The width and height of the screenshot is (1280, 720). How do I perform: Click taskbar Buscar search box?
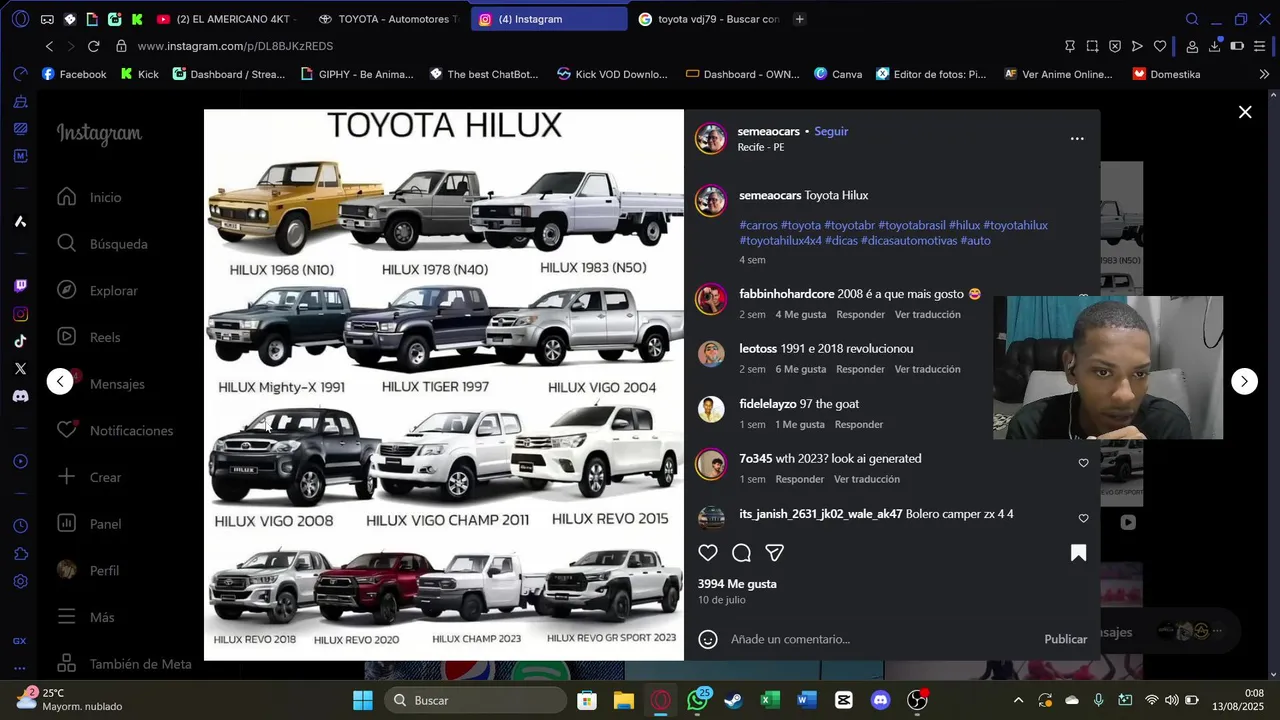476,700
